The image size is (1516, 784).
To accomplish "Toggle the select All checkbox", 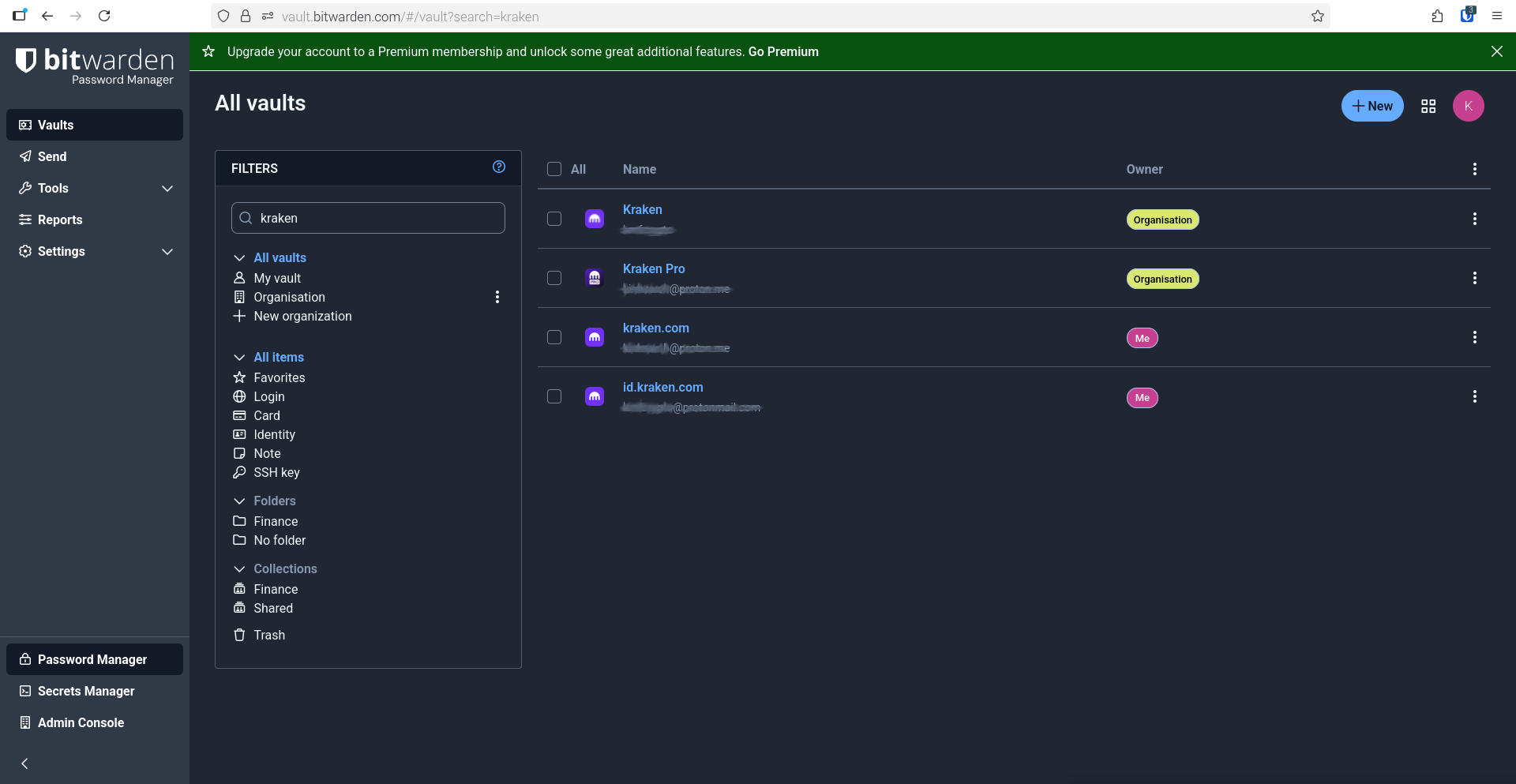I will 554,169.
